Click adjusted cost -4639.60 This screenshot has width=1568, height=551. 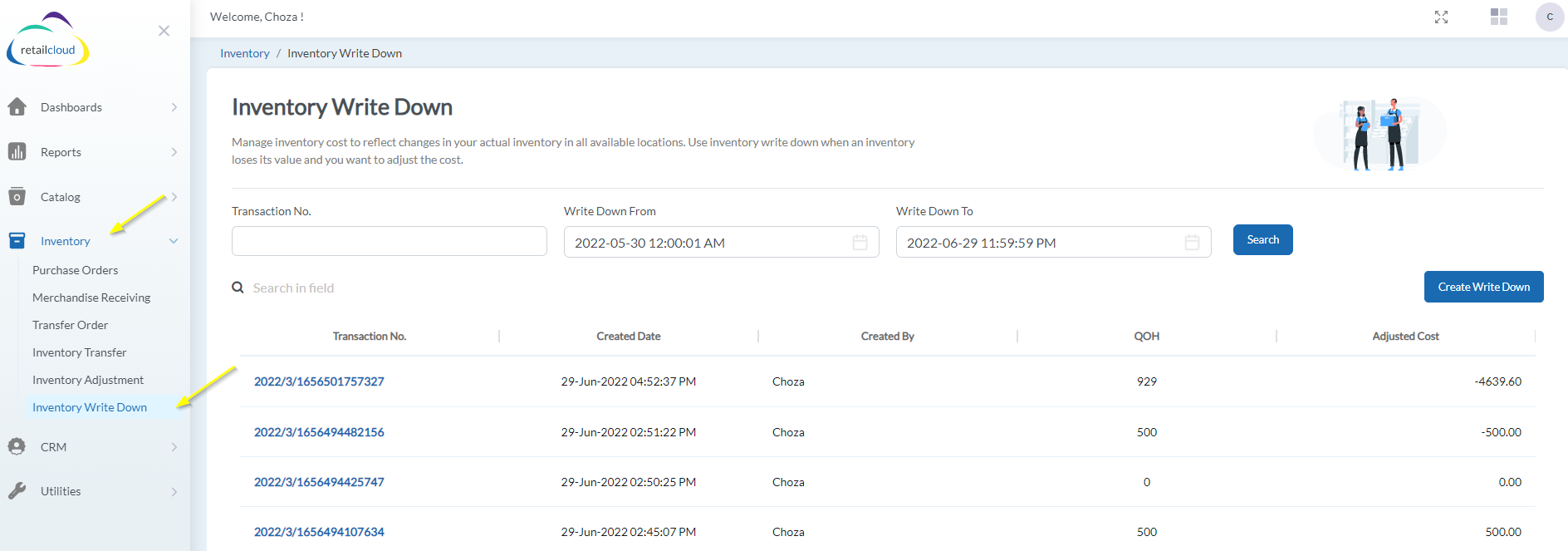(x=1497, y=381)
